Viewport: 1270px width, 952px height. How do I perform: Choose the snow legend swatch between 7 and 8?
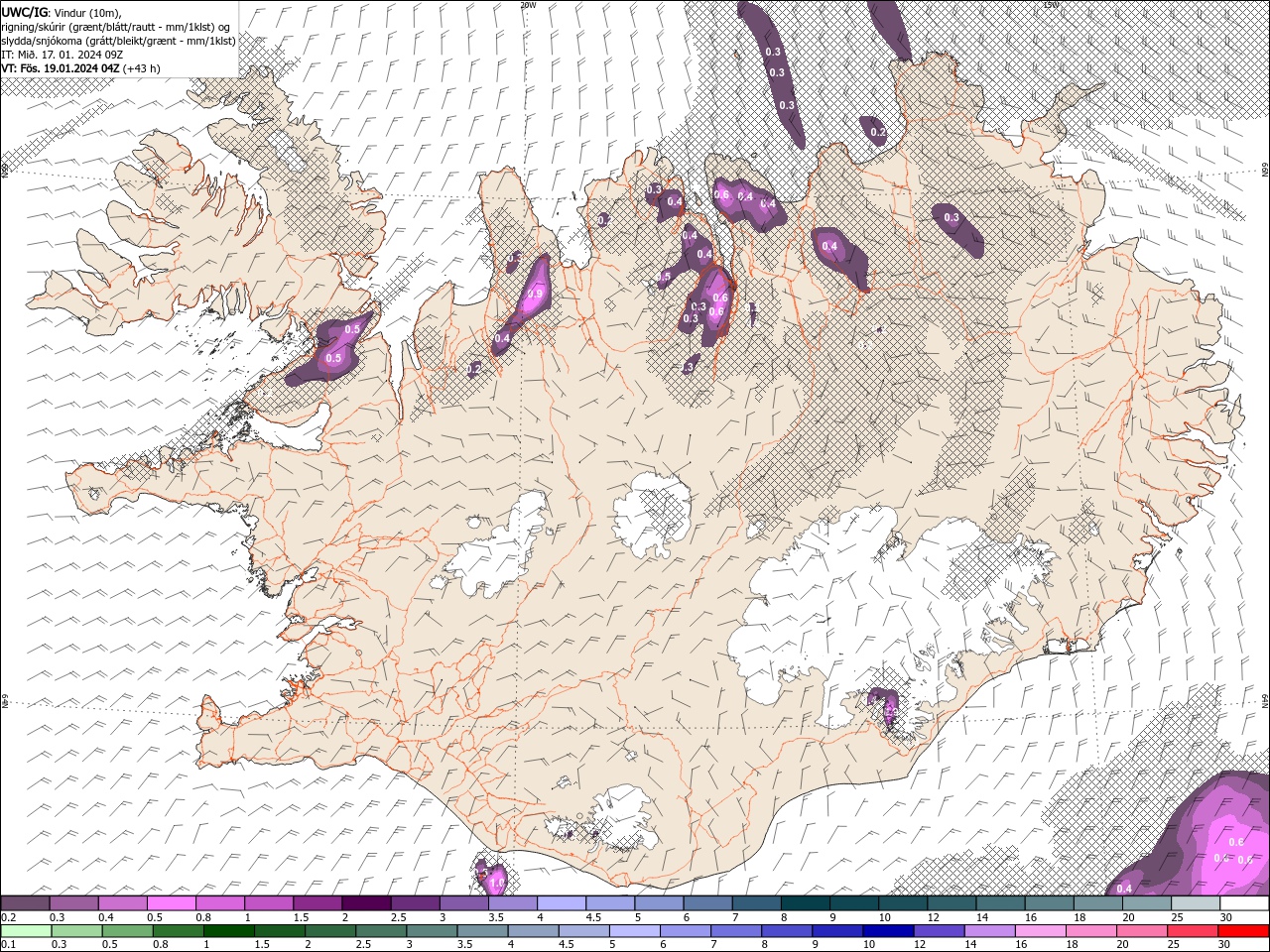[x=757, y=903]
